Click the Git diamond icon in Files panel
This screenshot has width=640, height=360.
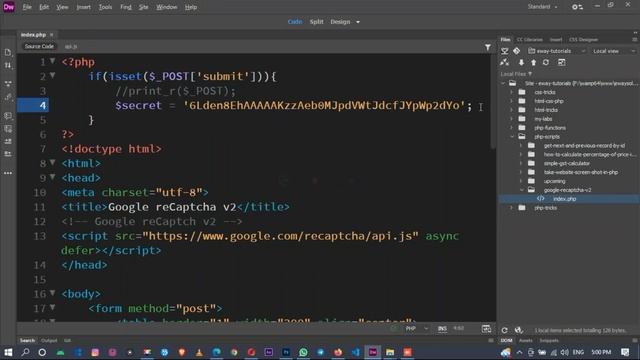pyautogui.click(x=517, y=51)
